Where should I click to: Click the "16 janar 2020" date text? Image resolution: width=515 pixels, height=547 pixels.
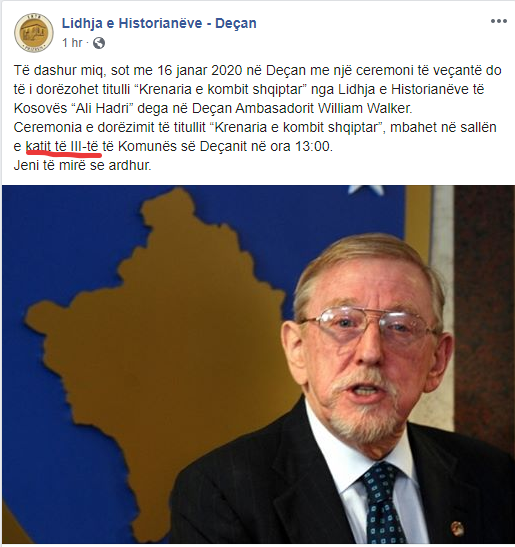tap(200, 70)
